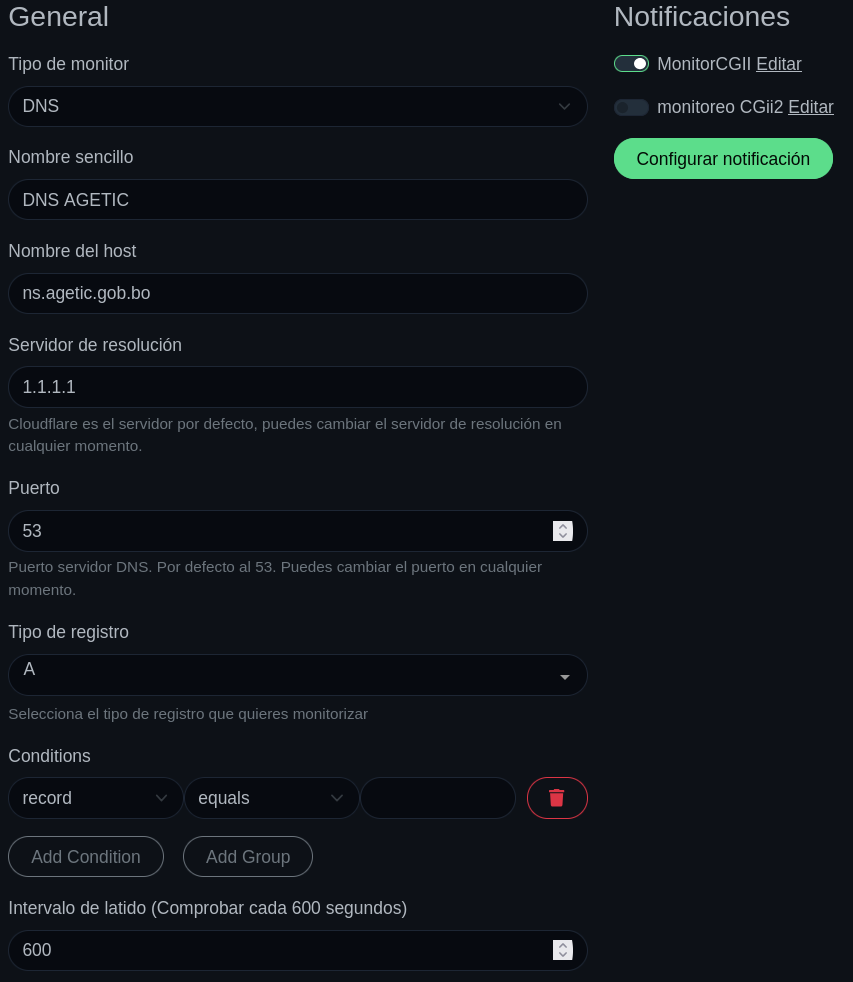The width and height of the screenshot is (853, 982).
Task: Expand the Tipo de registro selector
Action: point(297,675)
